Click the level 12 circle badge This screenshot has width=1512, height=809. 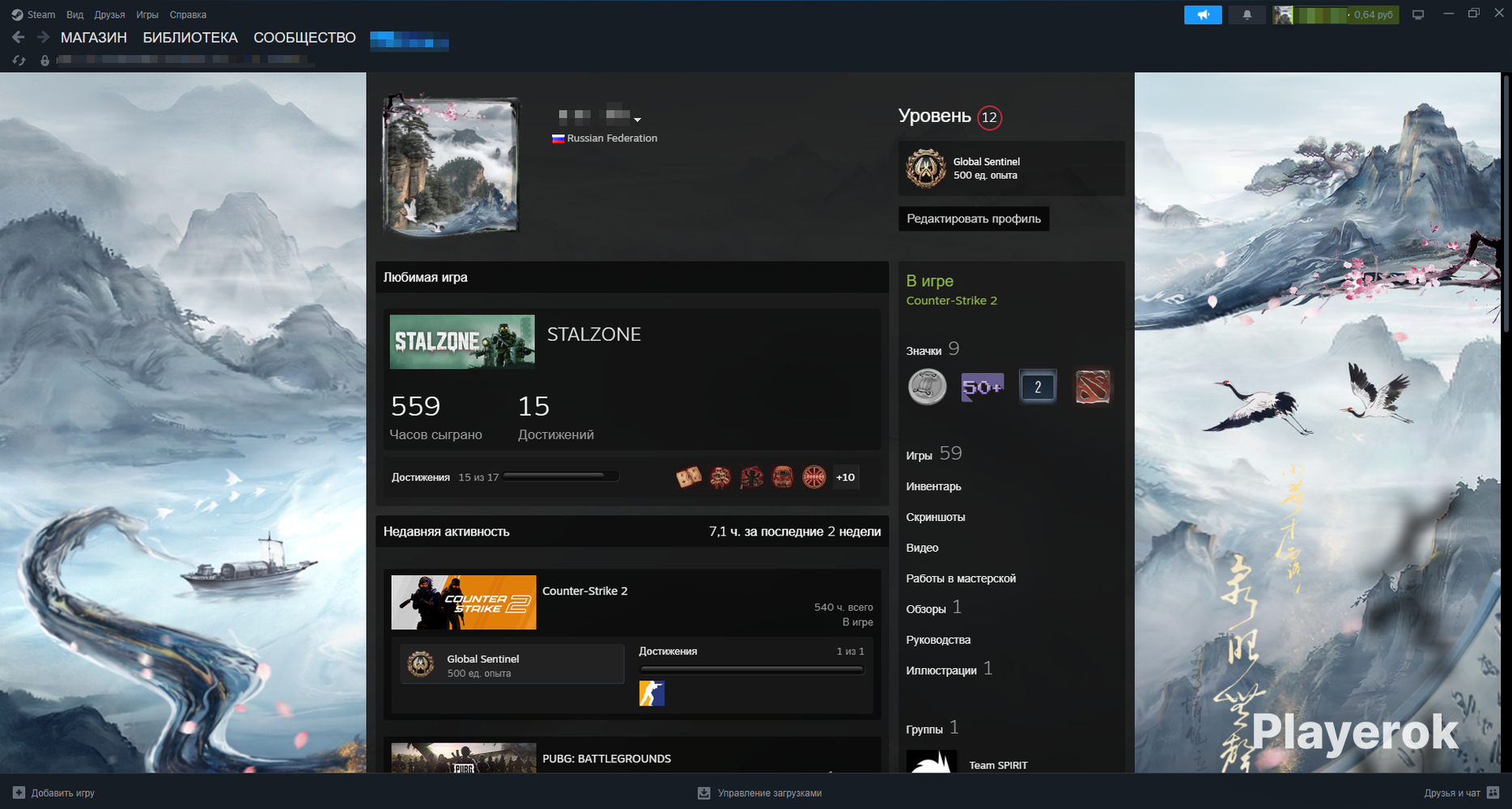(989, 117)
